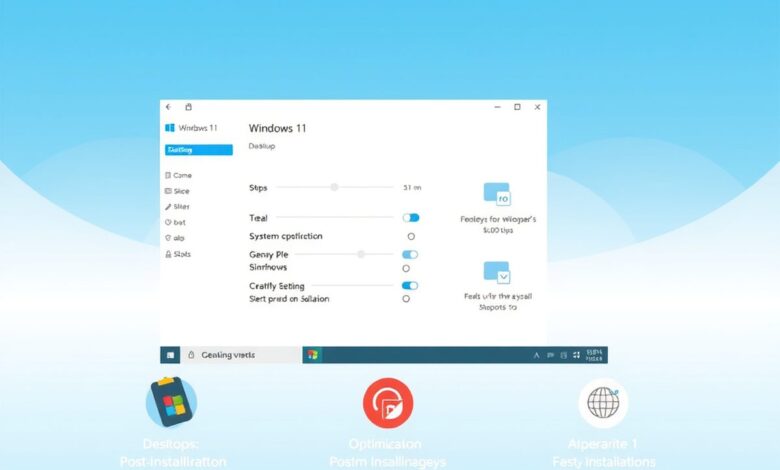This screenshot has height=470, width=780.
Task: Toggle the Genry Ple switch
Action: 410,255
